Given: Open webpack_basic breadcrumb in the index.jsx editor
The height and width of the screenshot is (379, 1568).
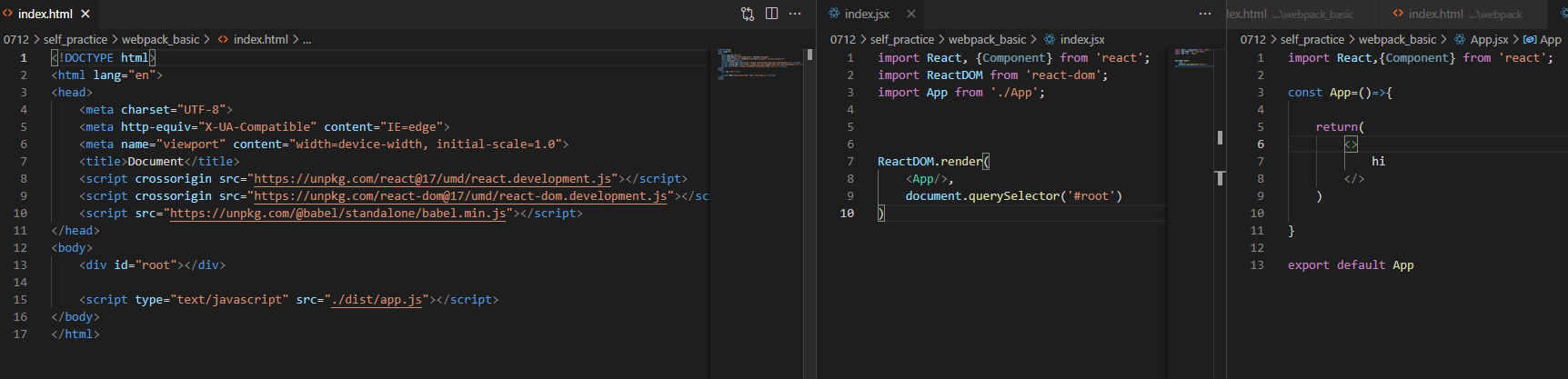Looking at the screenshot, I should click(988, 40).
